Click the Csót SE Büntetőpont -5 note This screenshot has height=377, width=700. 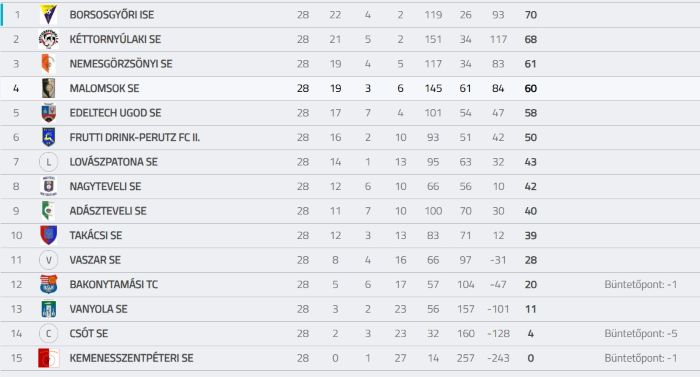(x=641, y=334)
